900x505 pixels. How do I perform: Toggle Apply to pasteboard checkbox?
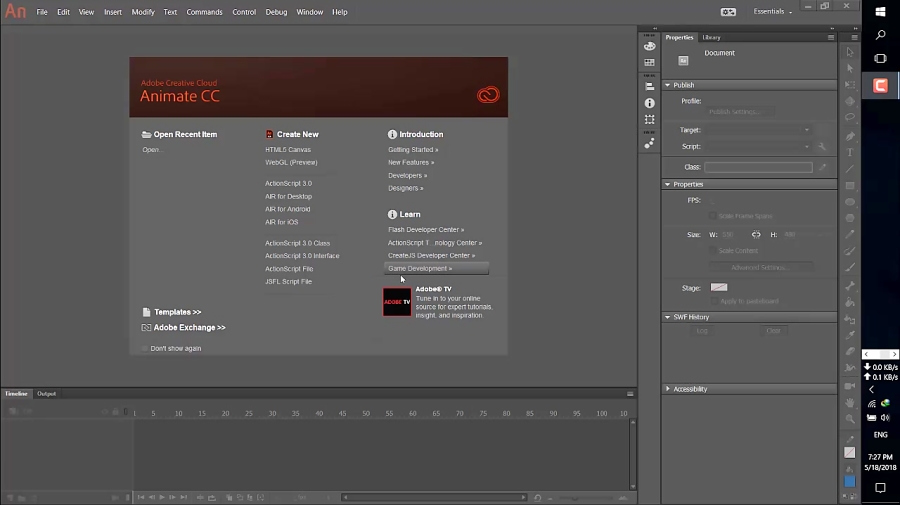[714, 301]
